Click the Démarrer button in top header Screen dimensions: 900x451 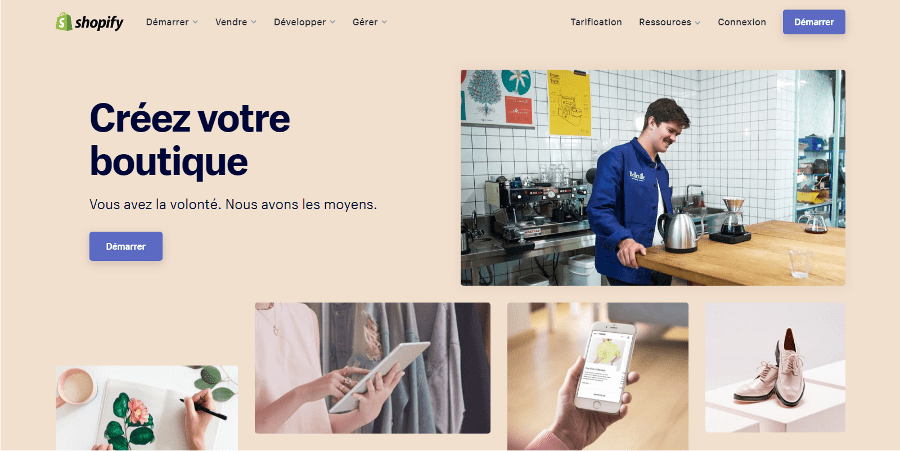(814, 22)
